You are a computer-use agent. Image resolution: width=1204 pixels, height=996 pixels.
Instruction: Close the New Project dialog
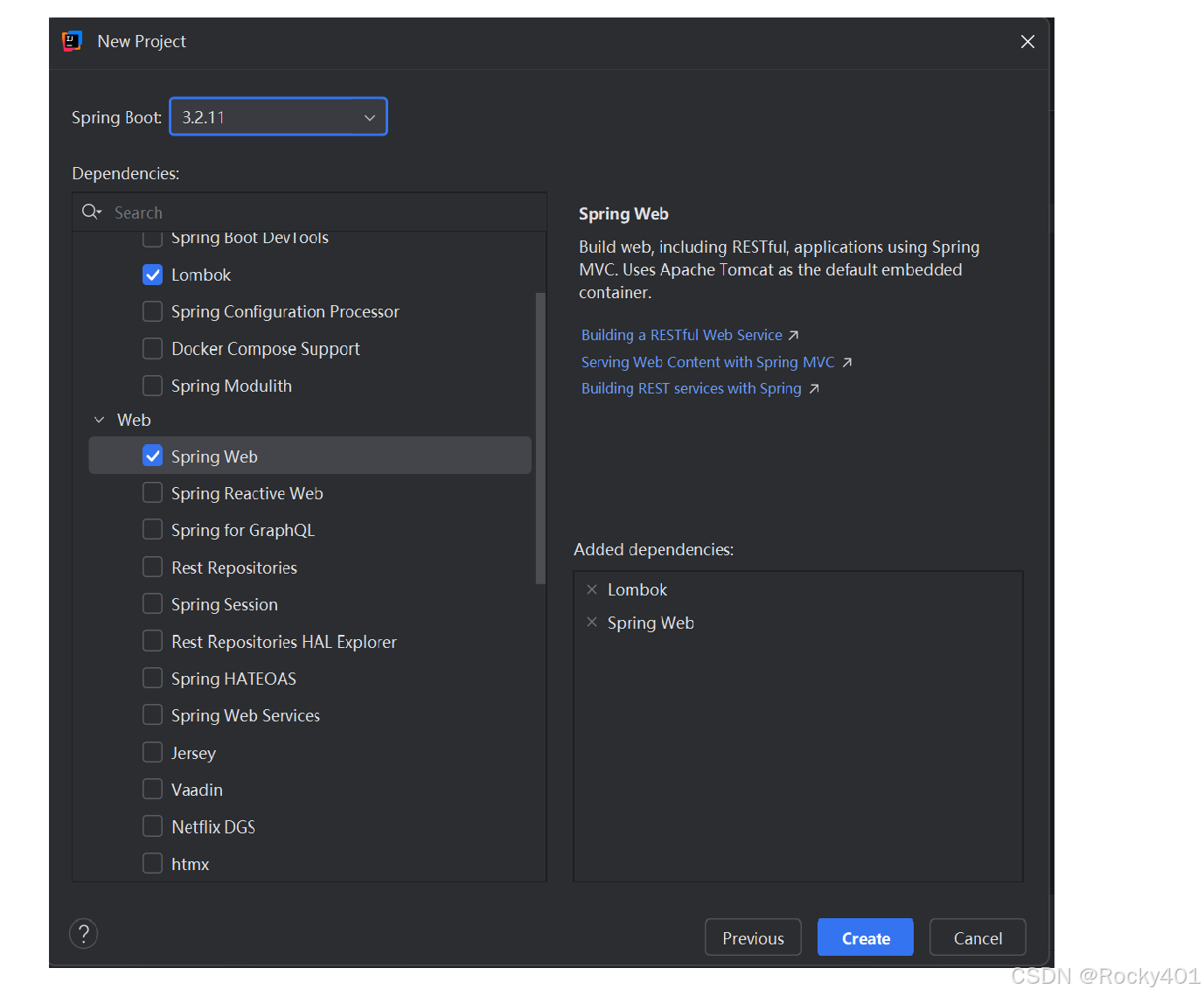(x=1027, y=42)
